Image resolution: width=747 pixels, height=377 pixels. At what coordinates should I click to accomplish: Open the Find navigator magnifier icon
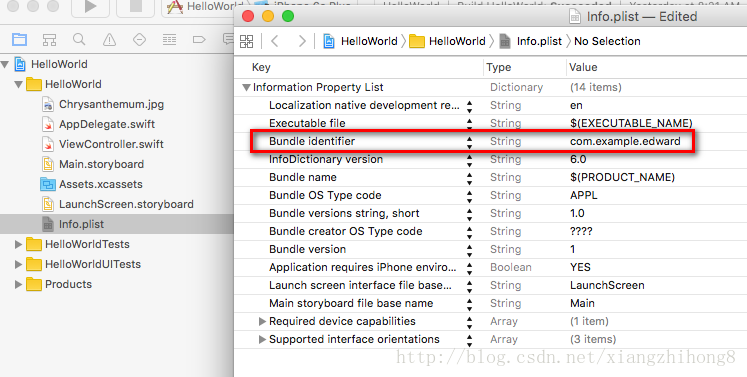click(79, 40)
